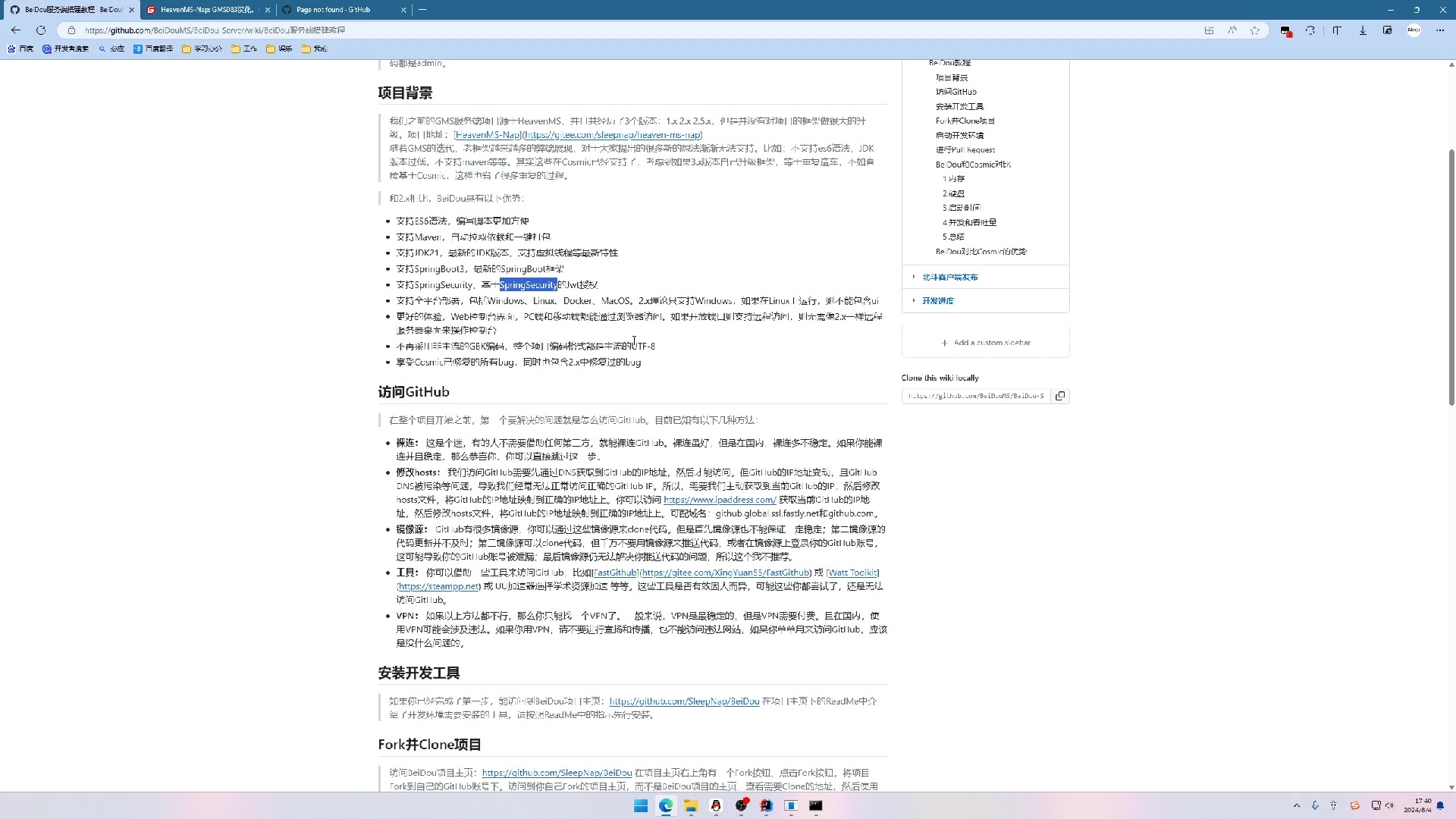Jump to 1.内存 in the sidebar outline

[953, 179]
